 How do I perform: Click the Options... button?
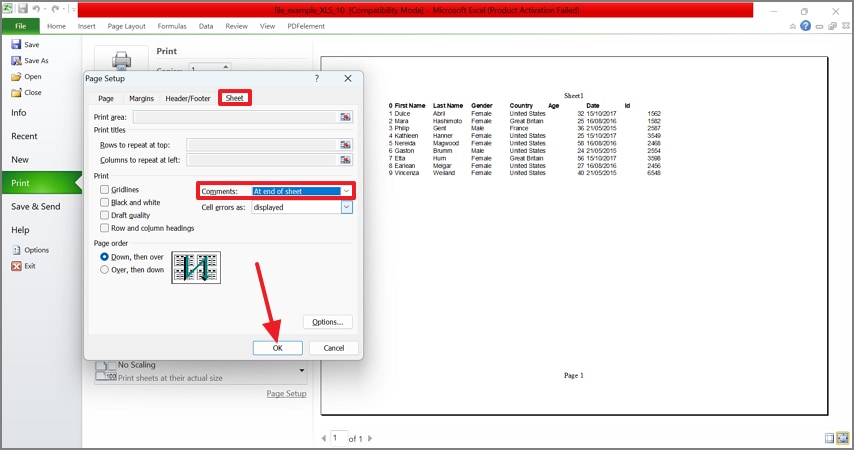[328, 322]
